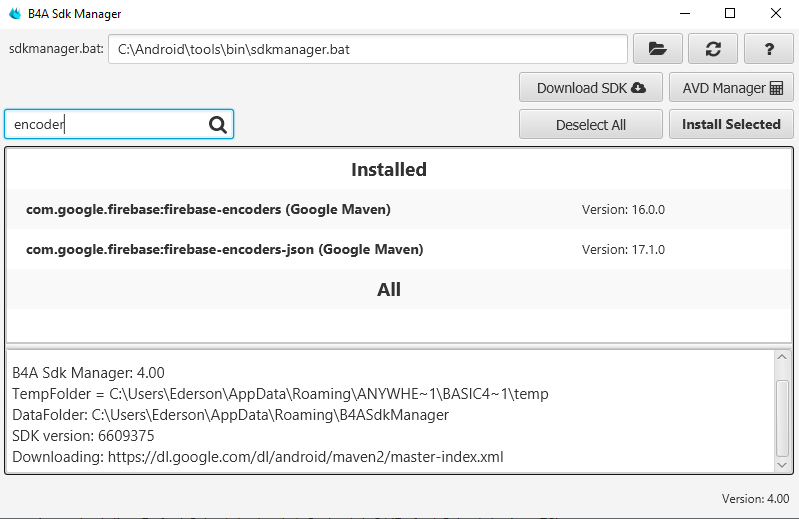This screenshot has width=799, height=519.
Task: Click the log panel scrollbar thumb
Action: pyautogui.click(x=782, y=416)
